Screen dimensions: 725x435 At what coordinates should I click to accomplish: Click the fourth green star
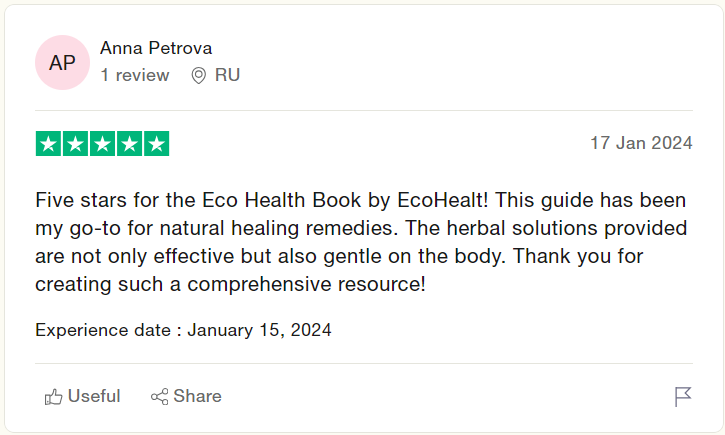pyautogui.click(x=129, y=144)
